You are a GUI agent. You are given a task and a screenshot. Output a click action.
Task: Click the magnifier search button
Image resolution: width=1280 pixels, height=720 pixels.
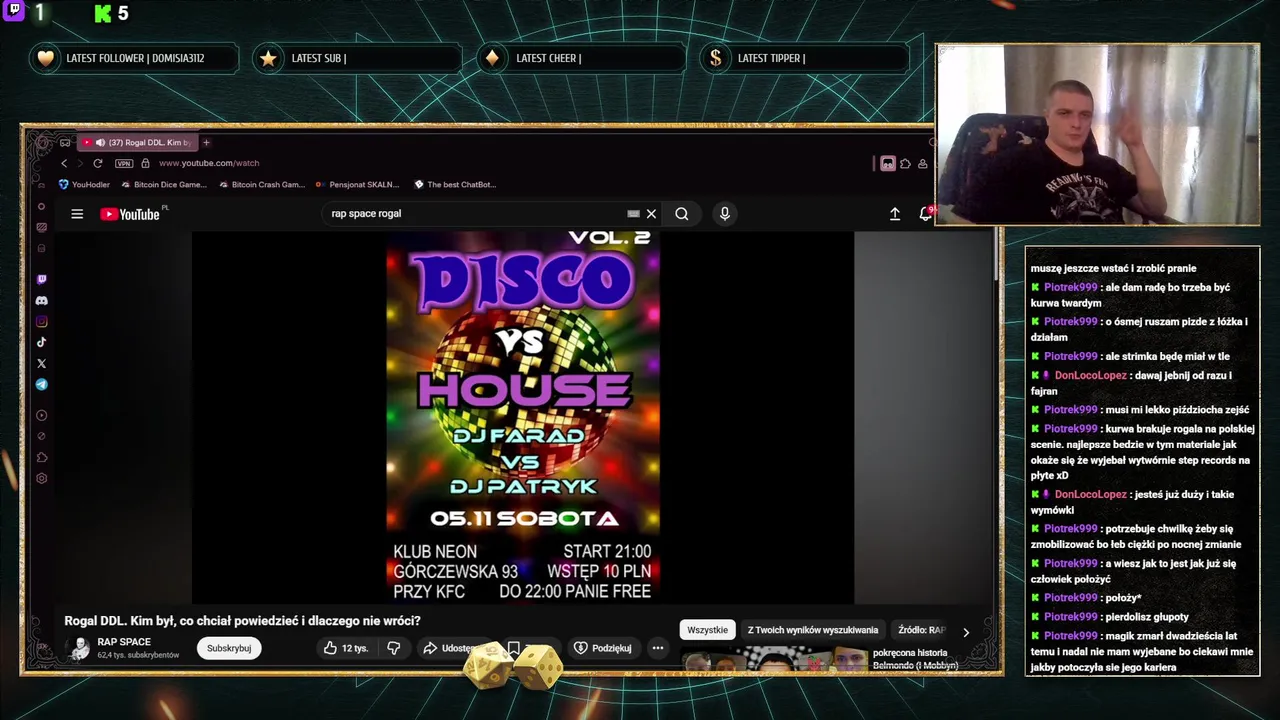[x=682, y=214]
